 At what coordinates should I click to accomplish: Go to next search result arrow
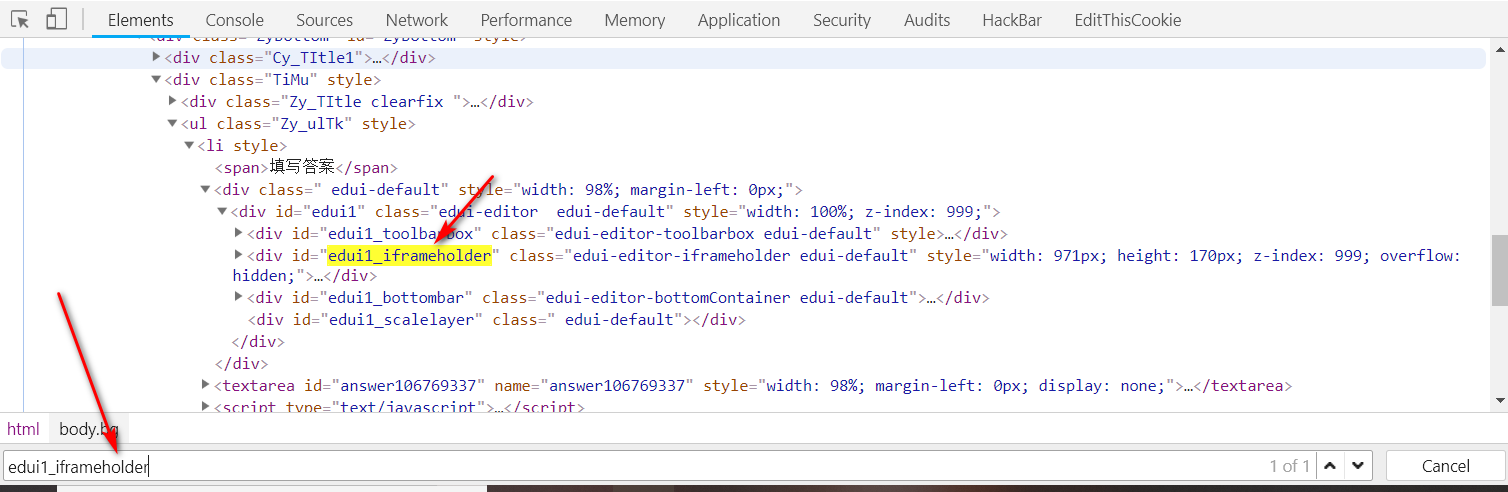1357,465
